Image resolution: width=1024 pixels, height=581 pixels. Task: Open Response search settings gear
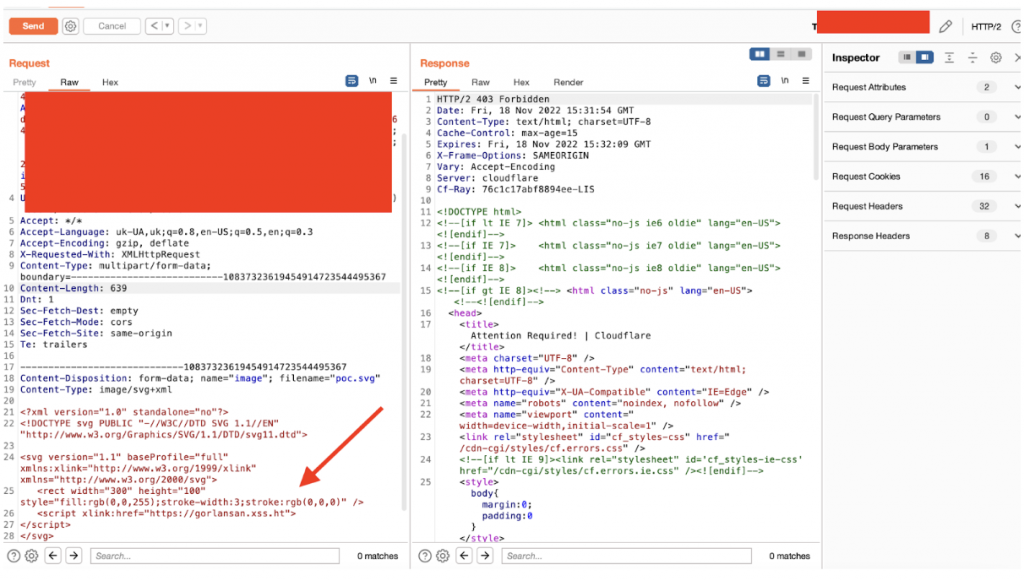point(443,556)
